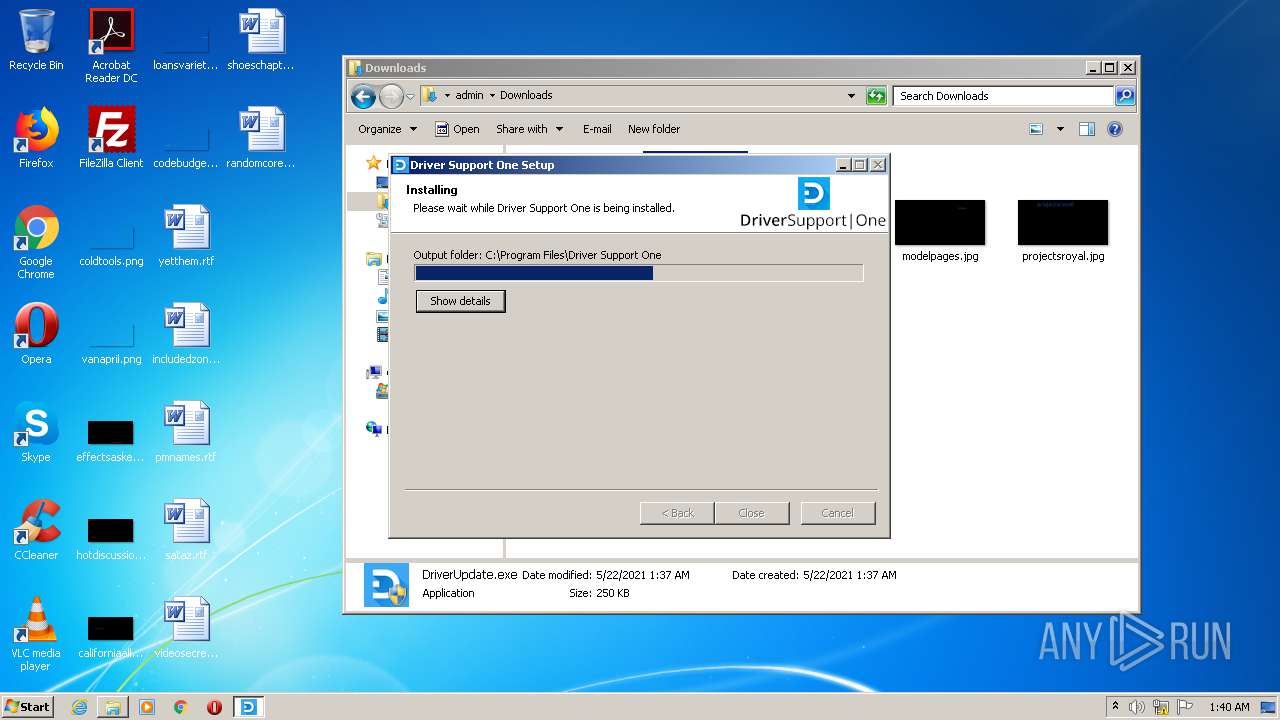This screenshot has width=1280, height=720.
Task: Select the shoeschapt Word document icon
Action: [x=261, y=40]
